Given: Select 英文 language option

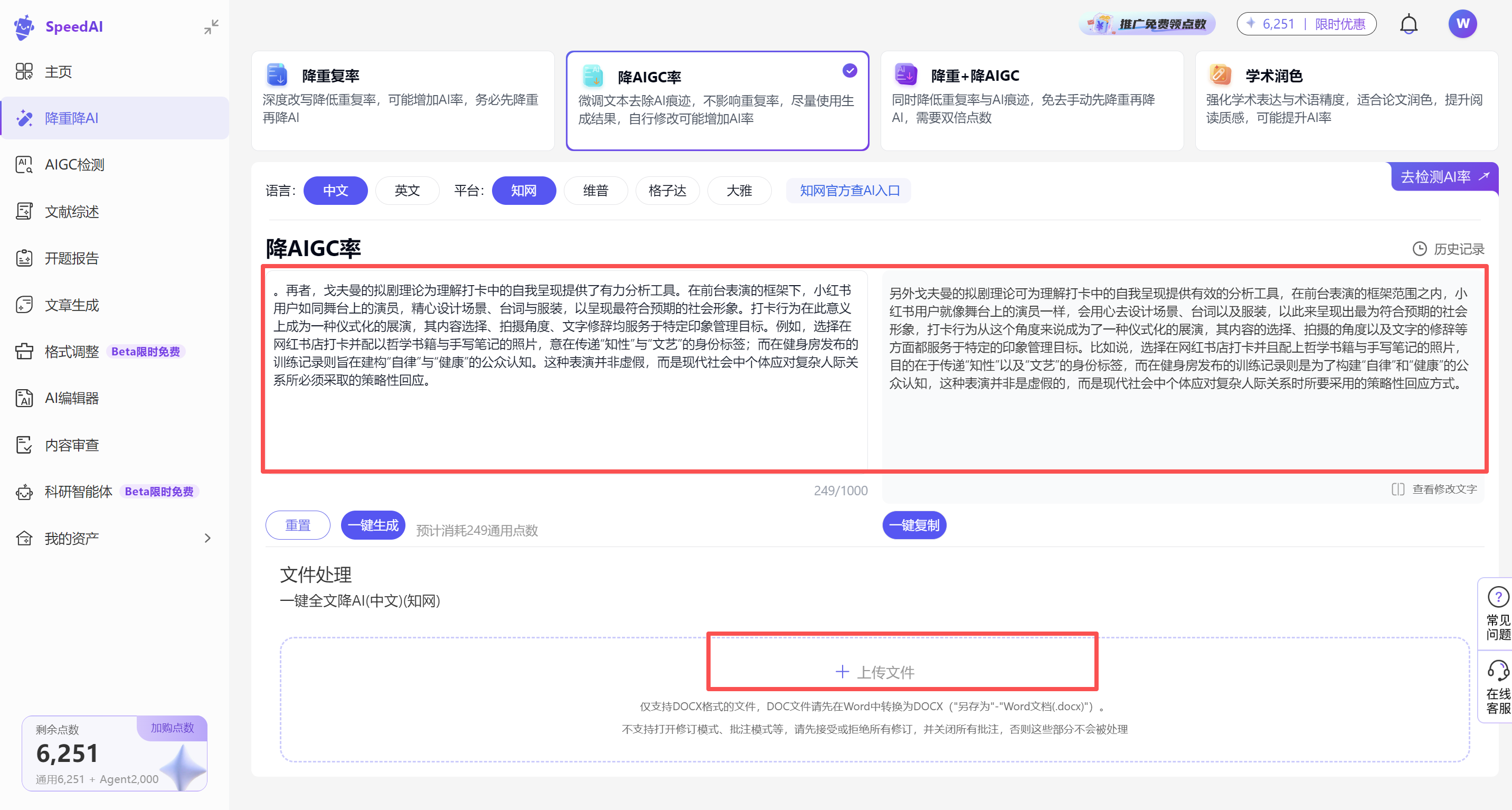Looking at the screenshot, I should (407, 191).
